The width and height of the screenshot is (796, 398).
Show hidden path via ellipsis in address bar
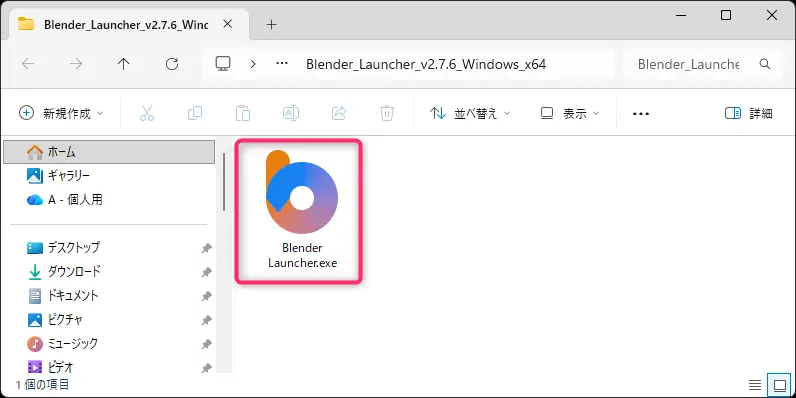coord(282,64)
